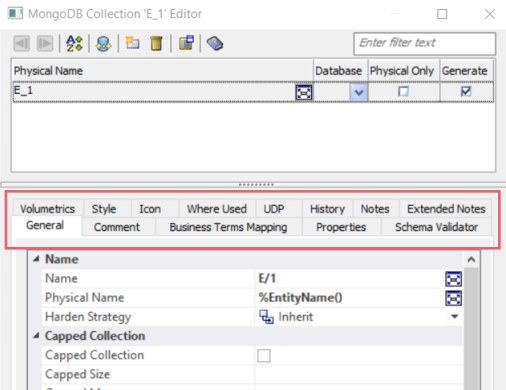Switch to the Volumetrics tab
The image size is (506, 390).
(48, 209)
